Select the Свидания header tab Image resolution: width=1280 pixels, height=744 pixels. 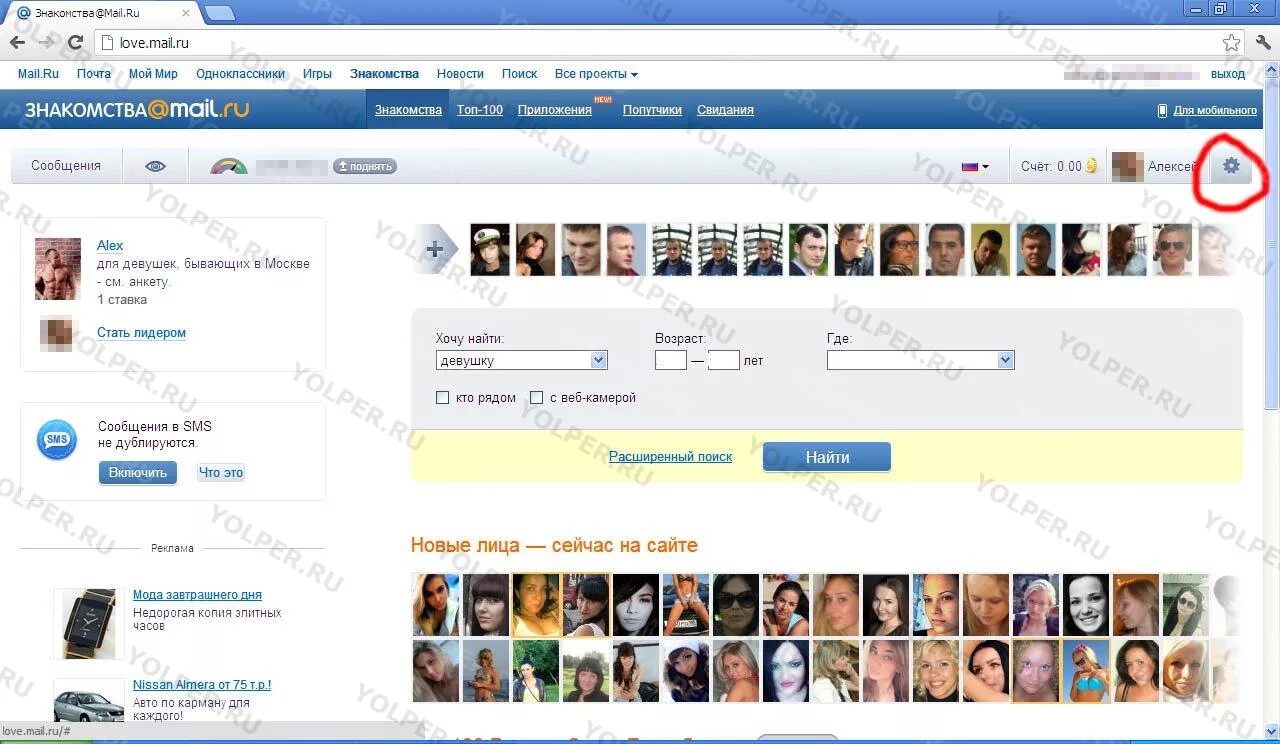click(725, 110)
